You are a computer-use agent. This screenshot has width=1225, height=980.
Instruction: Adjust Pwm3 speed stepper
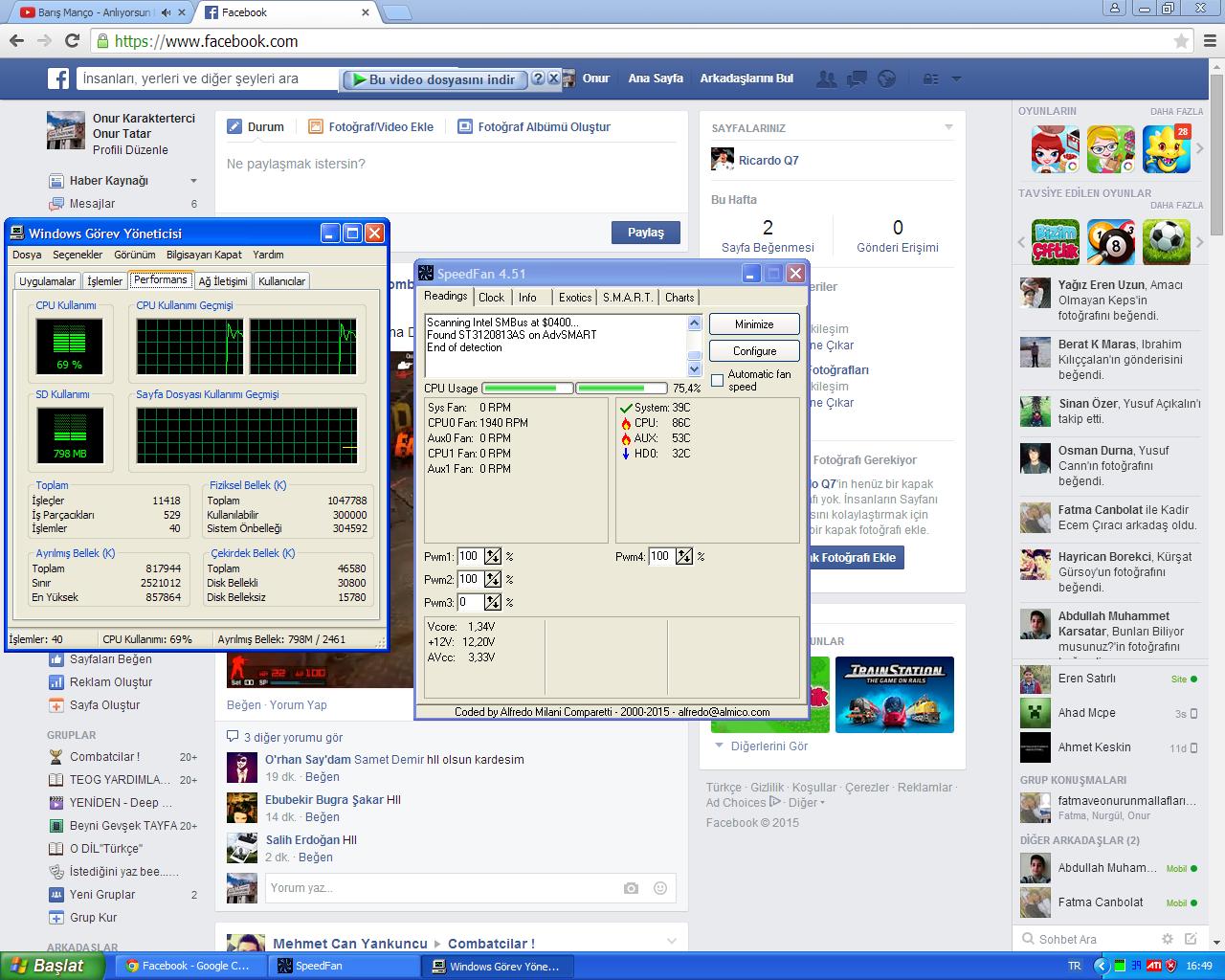click(492, 602)
